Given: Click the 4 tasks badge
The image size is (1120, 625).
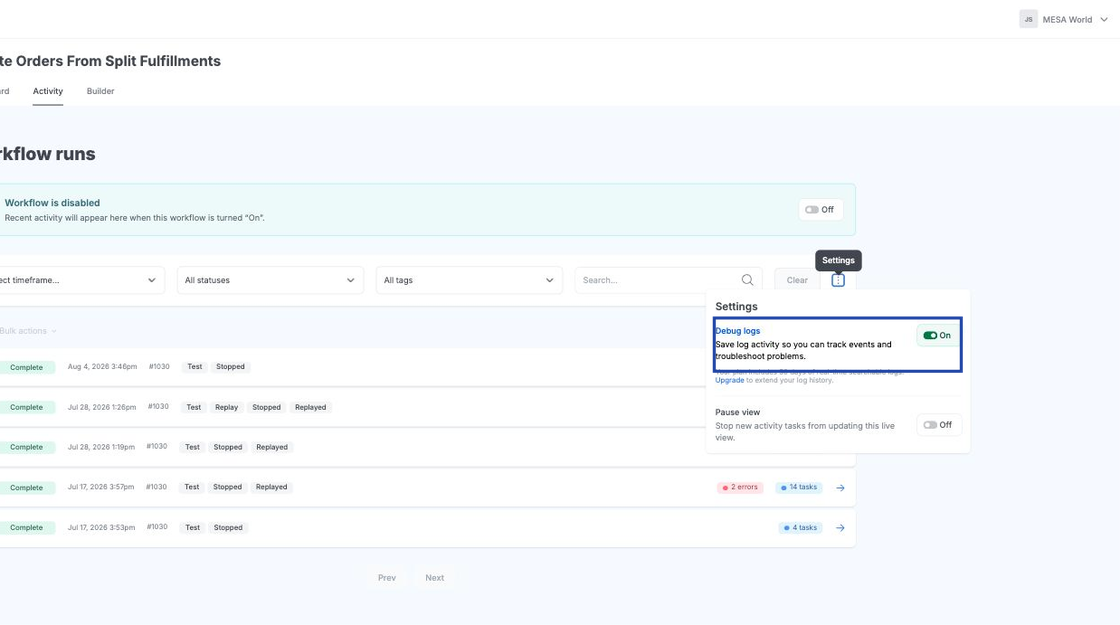Looking at the screenshot, I should pyautogui.click(x=800, y=528).
